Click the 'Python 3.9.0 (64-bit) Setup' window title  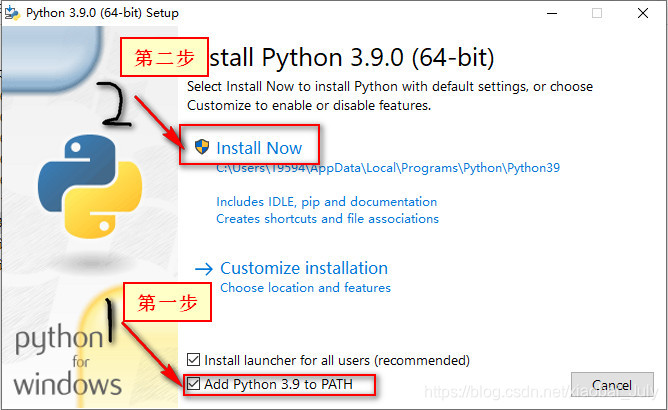tap(102, 13)
